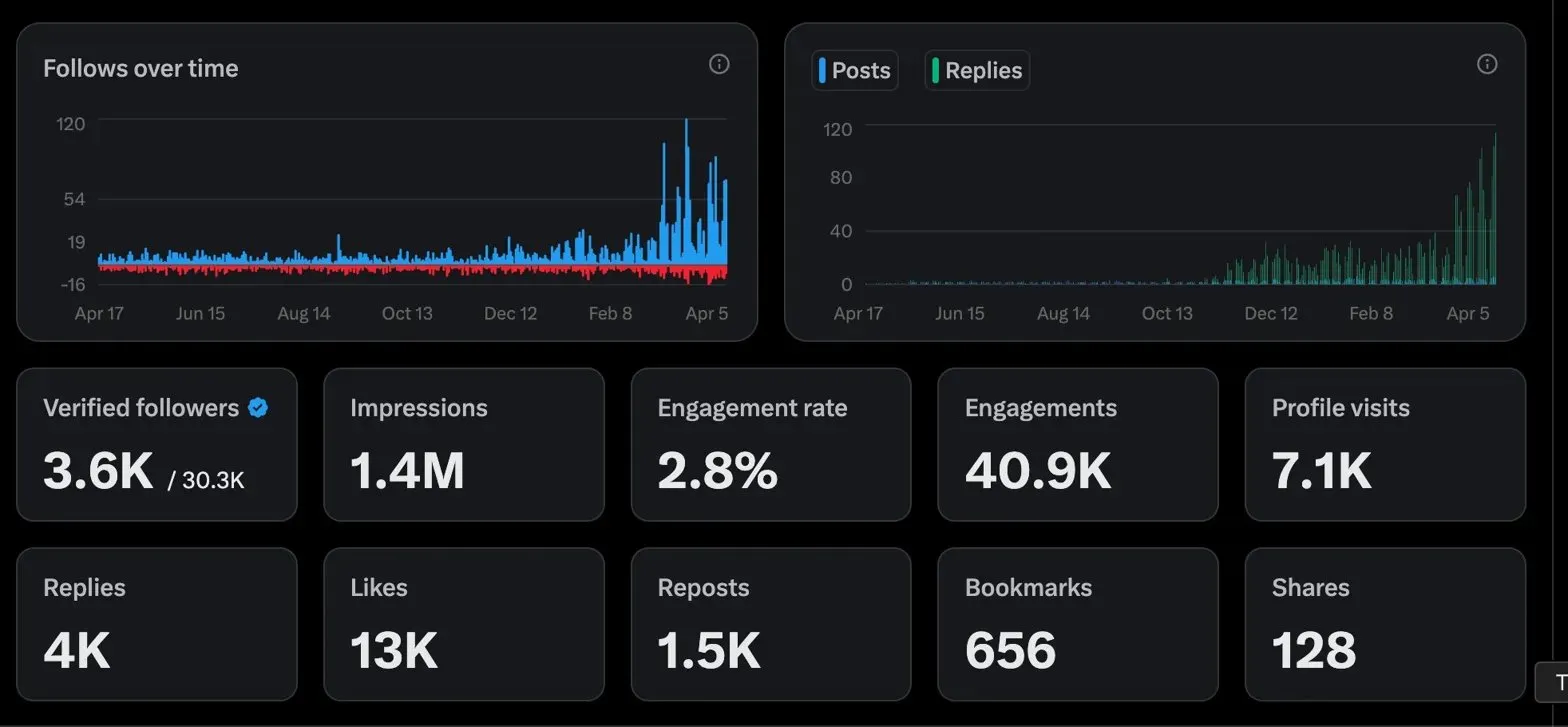Click the Shares metric card

pyautogui.click(x=1385, y=624)
